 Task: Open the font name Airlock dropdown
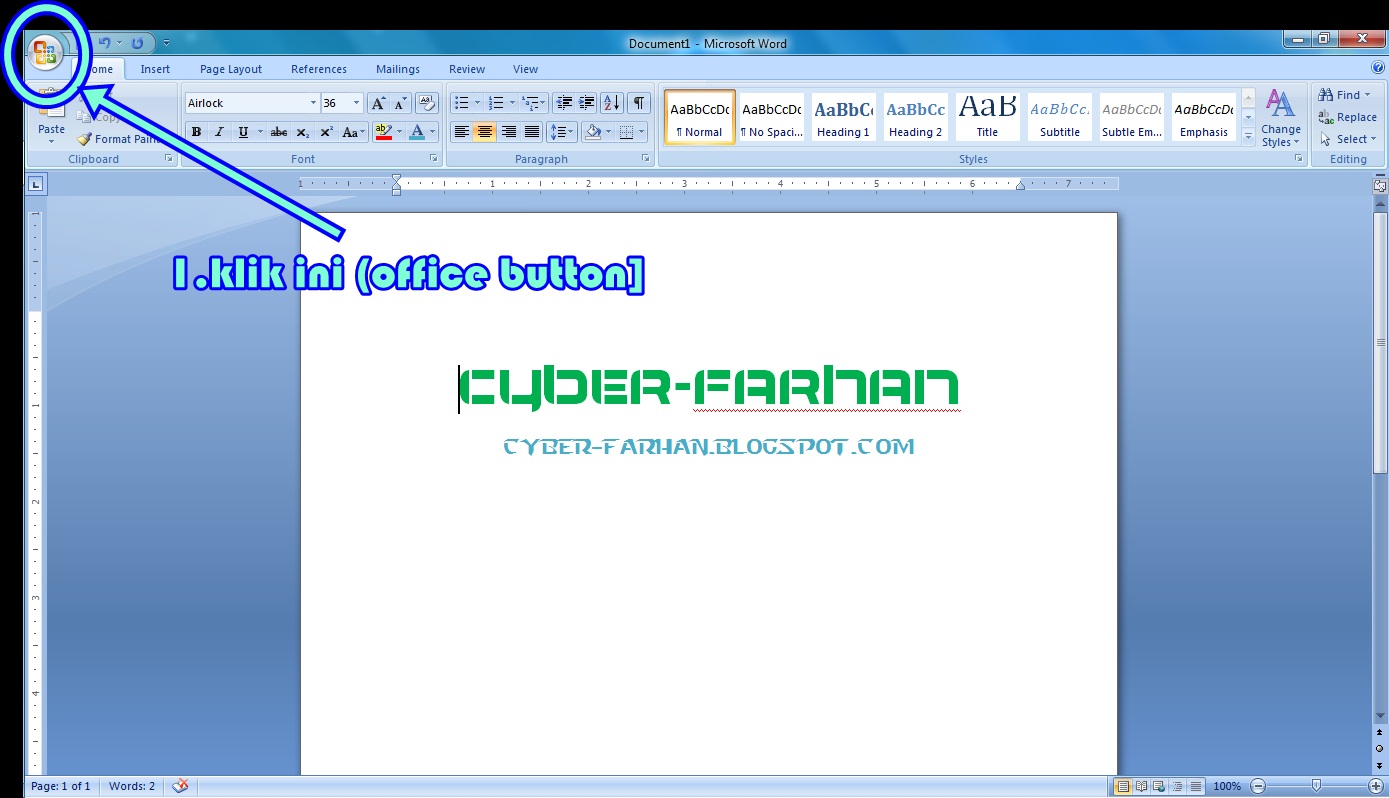[312, 103]
